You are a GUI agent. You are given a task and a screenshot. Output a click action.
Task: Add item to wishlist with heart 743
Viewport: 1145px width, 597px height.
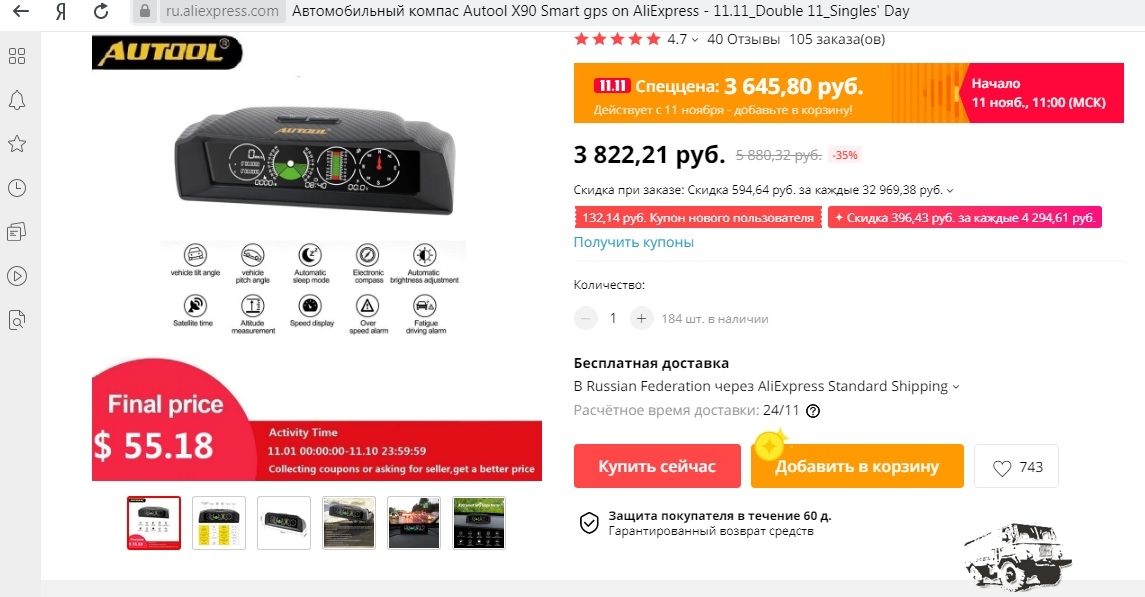tap(1016, 466)
